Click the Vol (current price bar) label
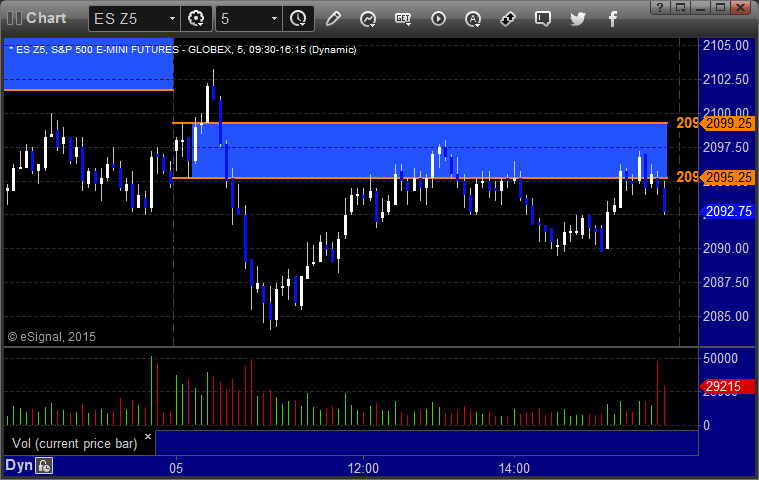The height and width of the screenshot is (480, 759). pos(75,444)
